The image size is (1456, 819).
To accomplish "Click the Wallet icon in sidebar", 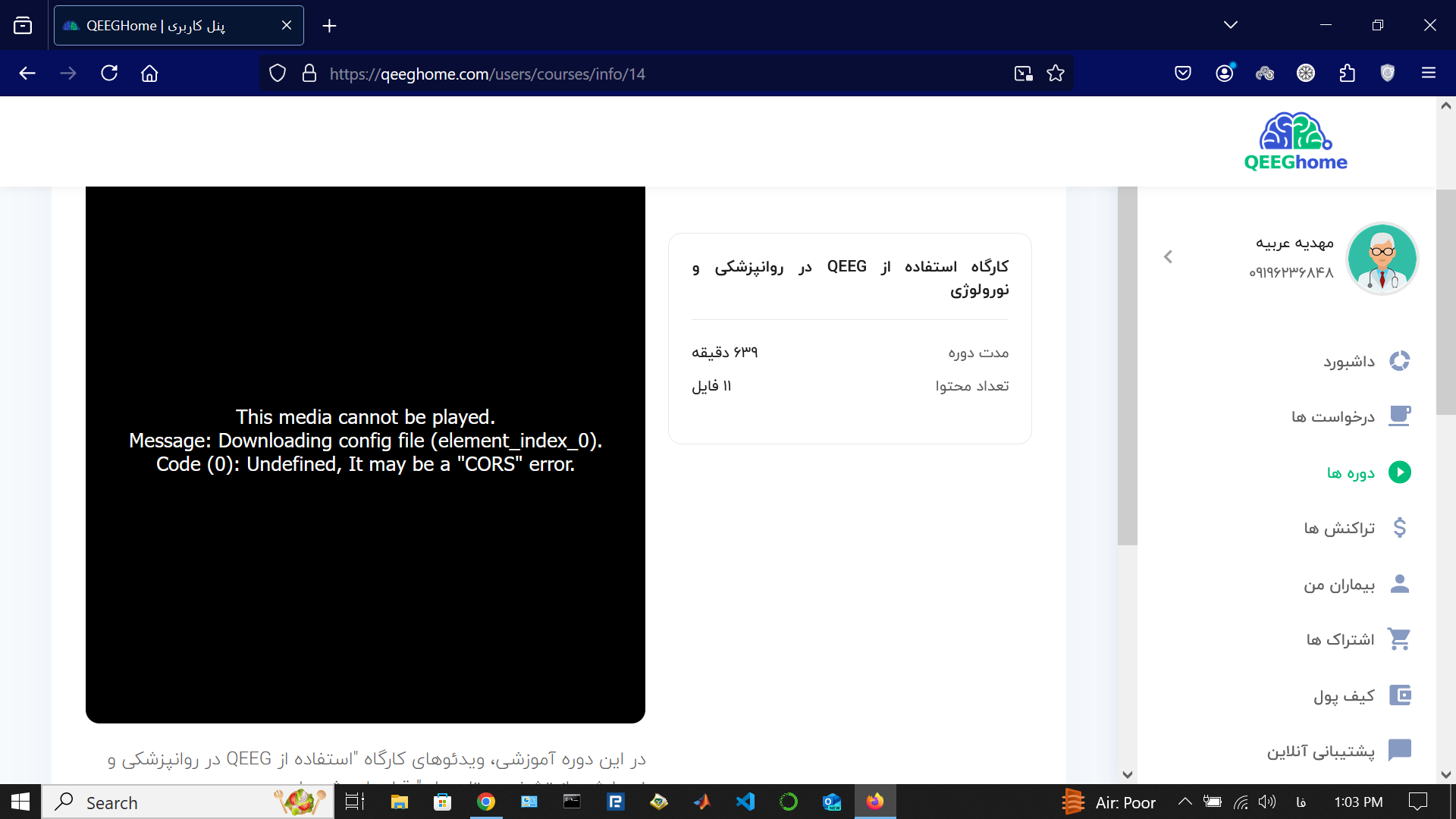I will [1399, 695].
